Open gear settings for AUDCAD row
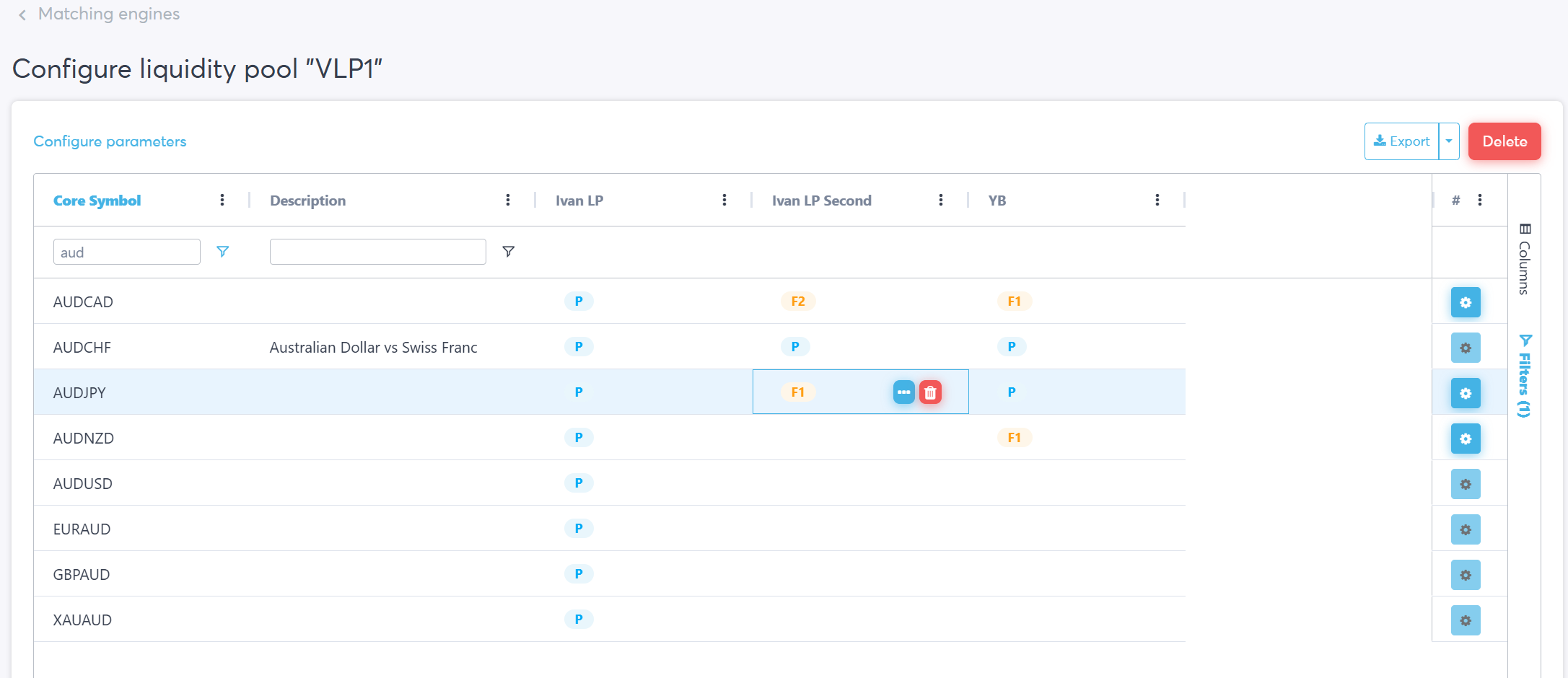Screen dimensions: 1568x678 pyautogui.click(x=1465, y=302)
